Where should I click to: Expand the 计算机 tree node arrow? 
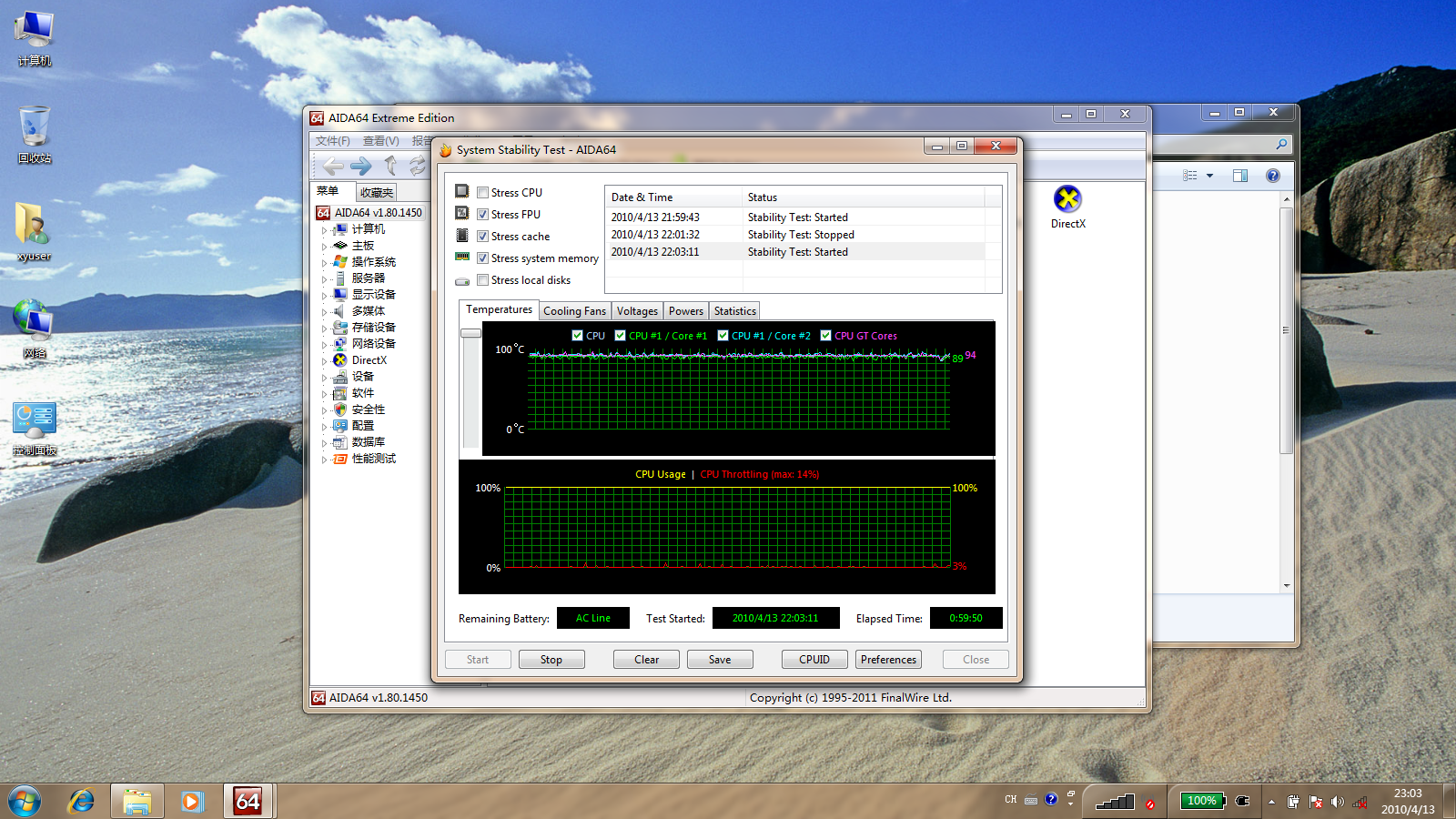324,230
